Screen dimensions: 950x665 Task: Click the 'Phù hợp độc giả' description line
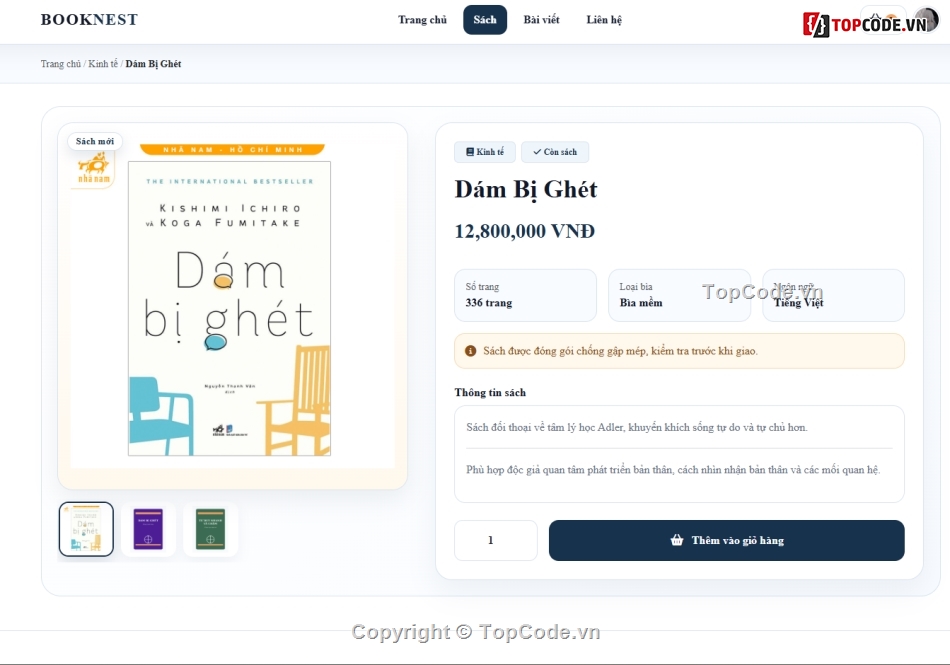coord(673,470)
